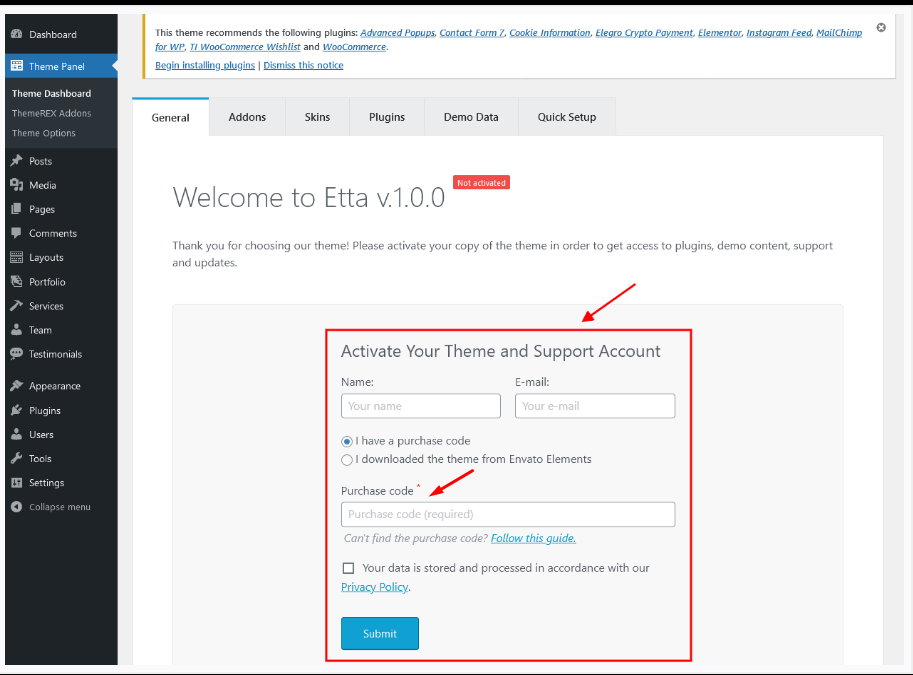This screenshot has width=913, height=675.
Task: Open the Contact Form 7 plugin link
Action: pos(472,33)
